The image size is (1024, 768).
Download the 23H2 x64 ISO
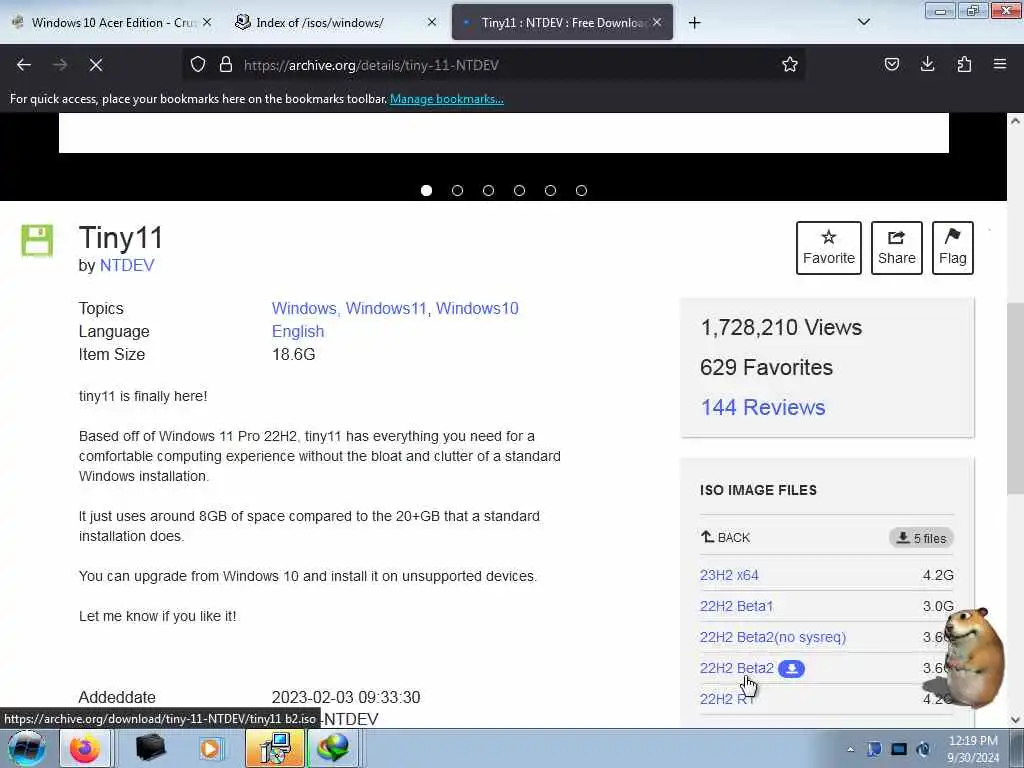[729, 575]
